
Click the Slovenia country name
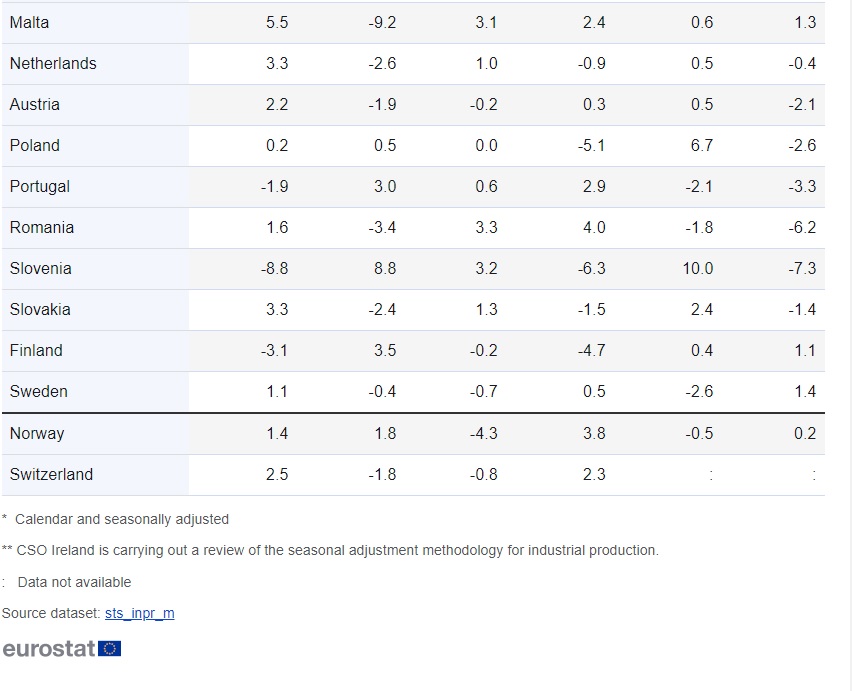[x=41, y=268]
